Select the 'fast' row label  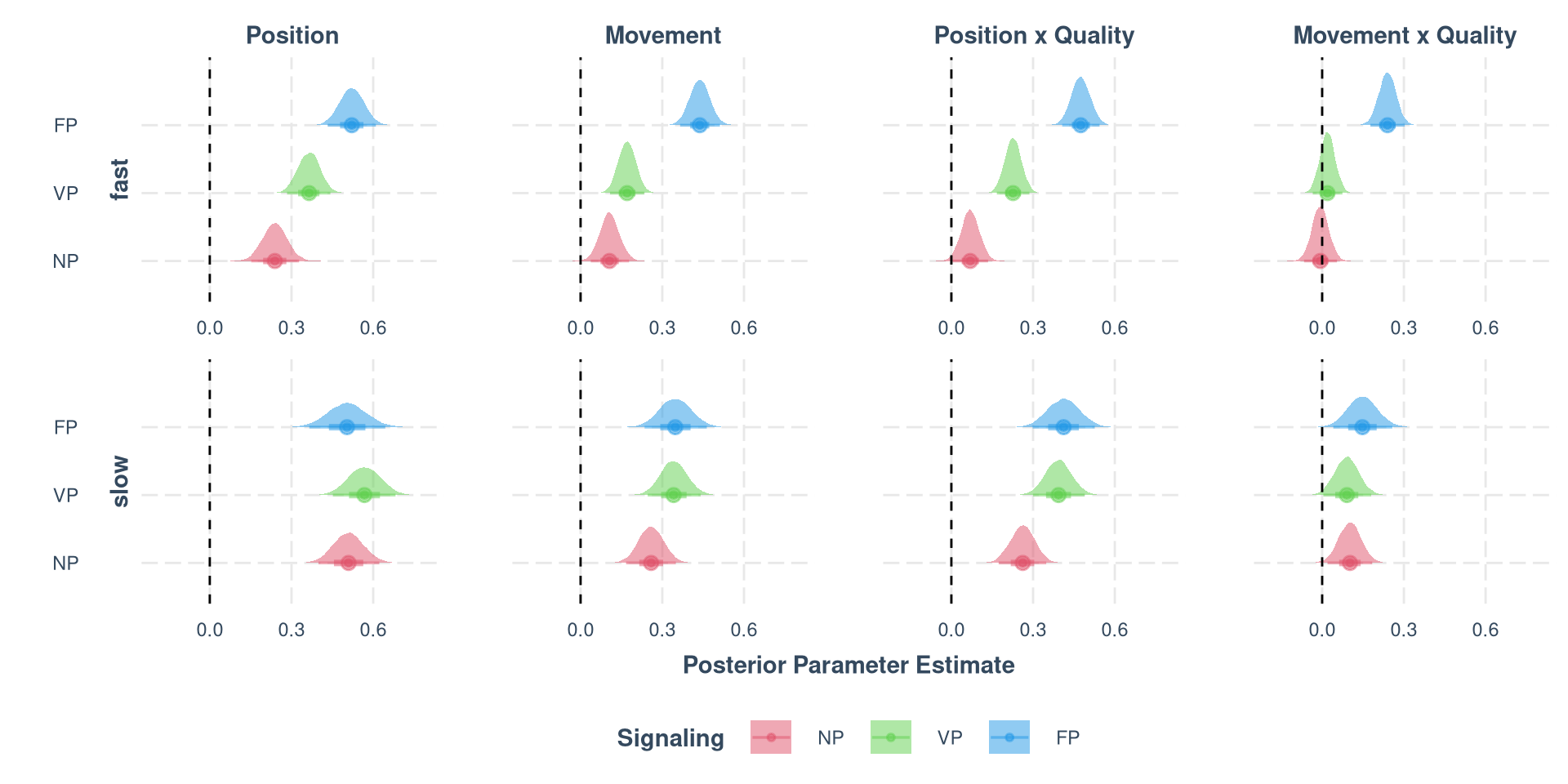[121, 180]
